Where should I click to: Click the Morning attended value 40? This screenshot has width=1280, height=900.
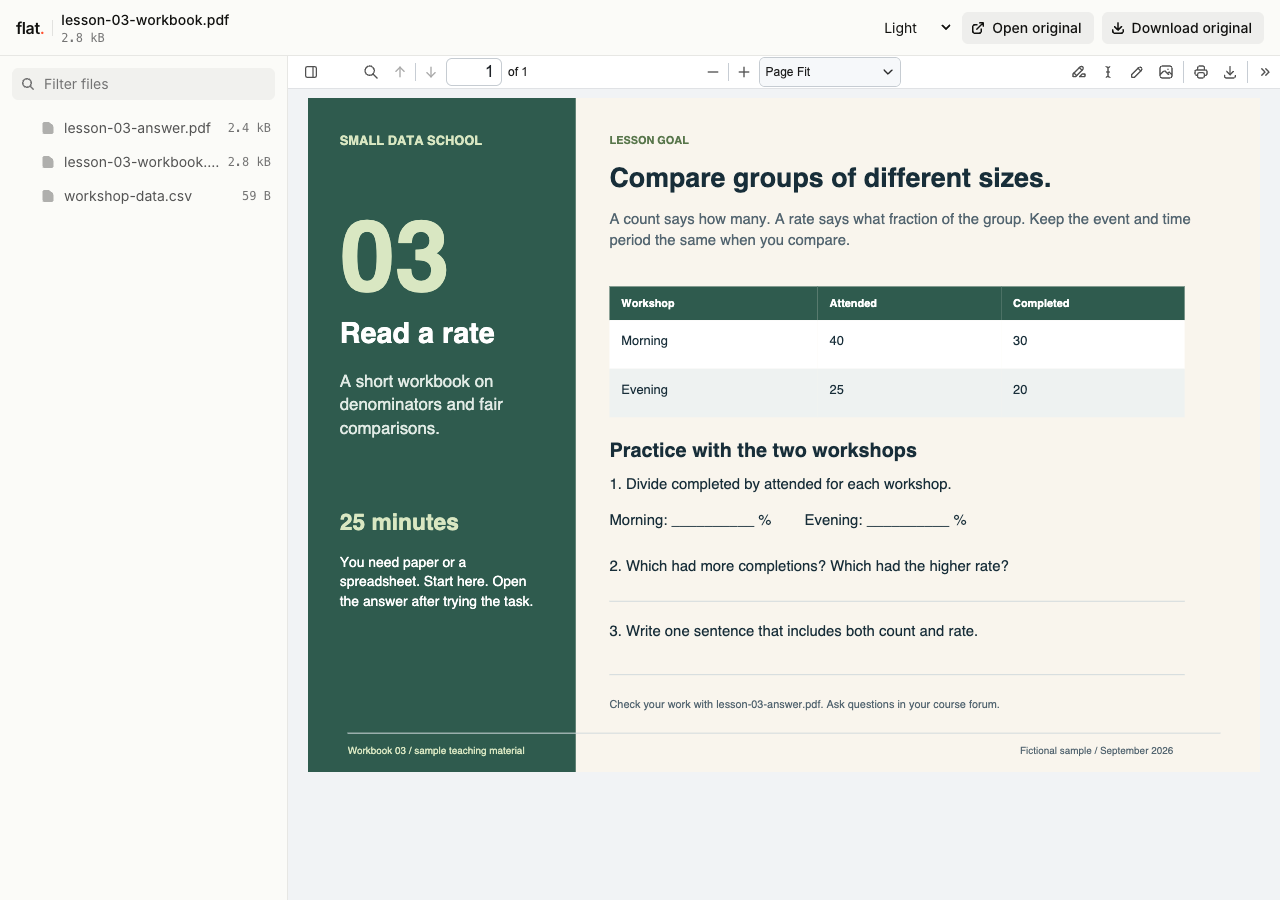pos(836,341)
